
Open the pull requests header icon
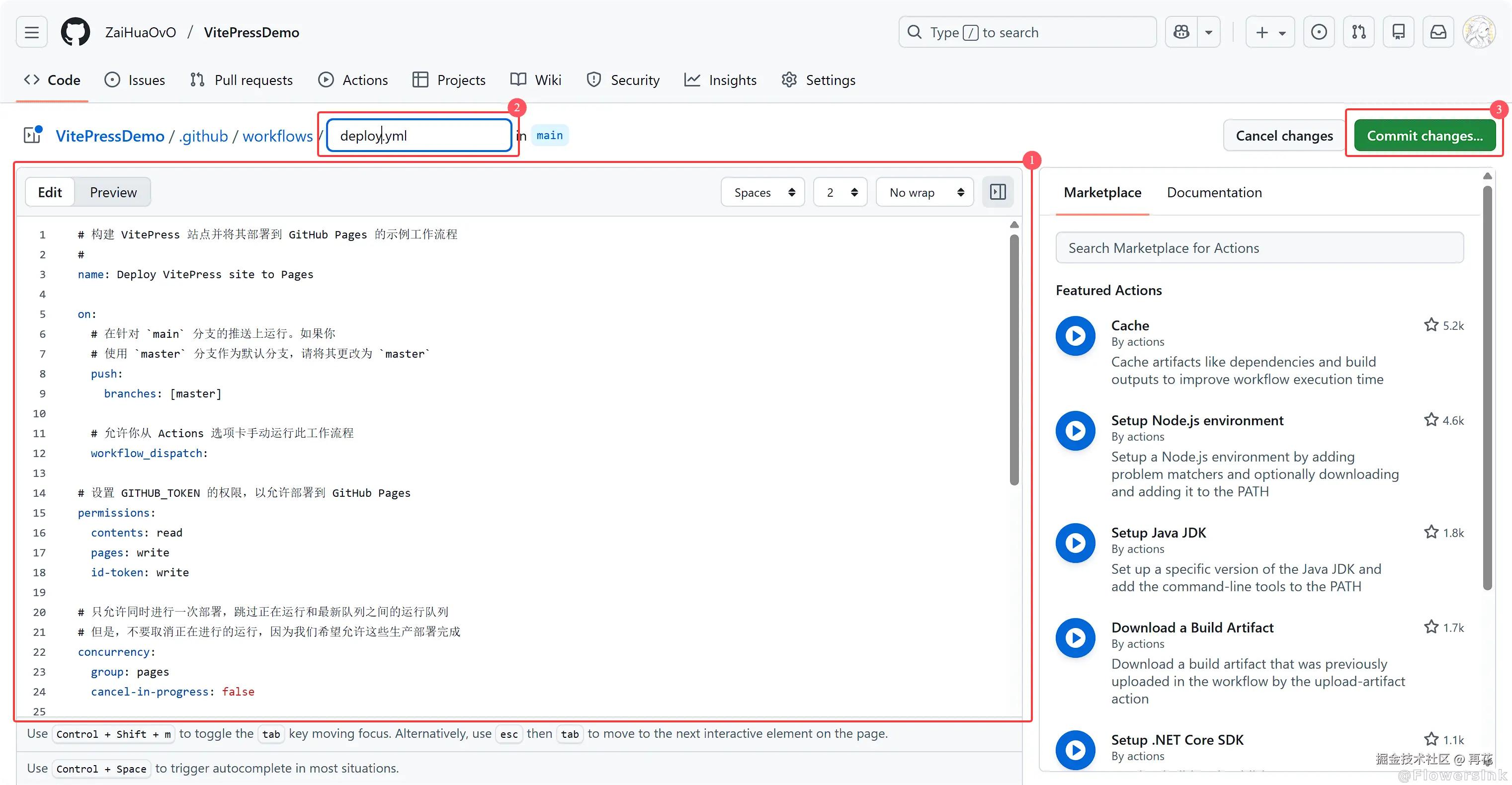click(x=1359, y=32)
